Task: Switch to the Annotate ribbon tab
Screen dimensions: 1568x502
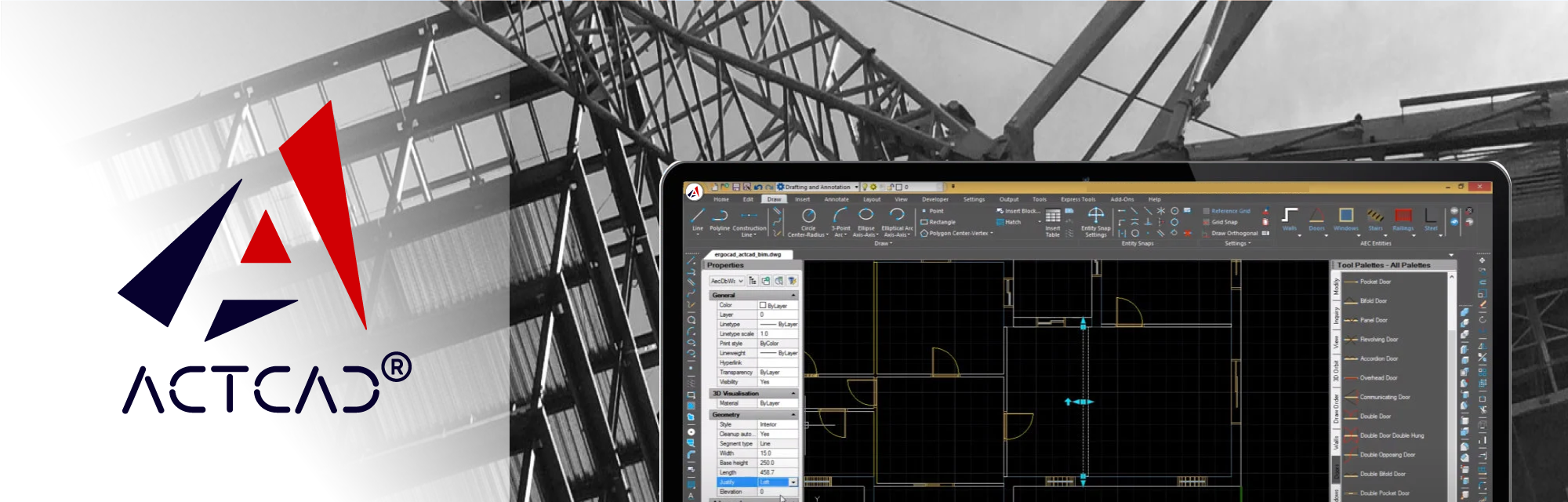Action: click(837, 199)
